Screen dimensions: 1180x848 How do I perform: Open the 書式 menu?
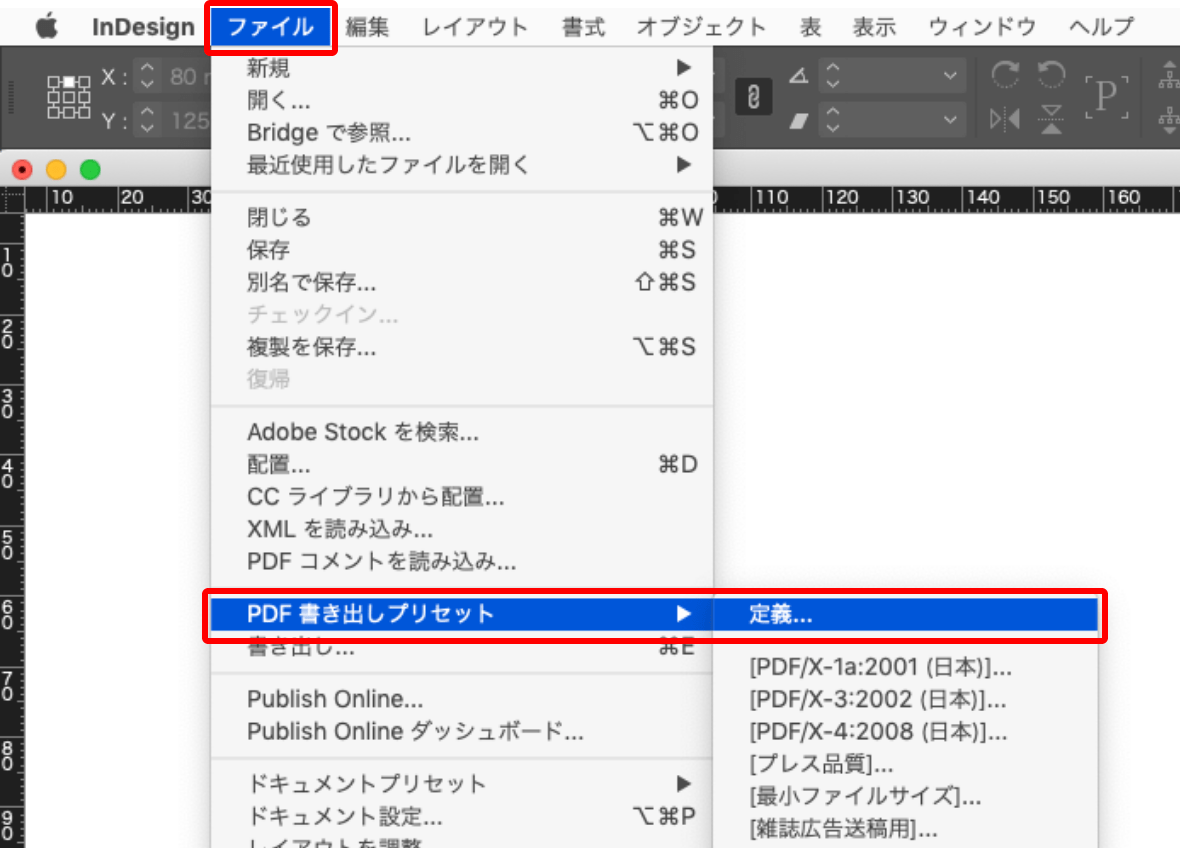[583, 27]
